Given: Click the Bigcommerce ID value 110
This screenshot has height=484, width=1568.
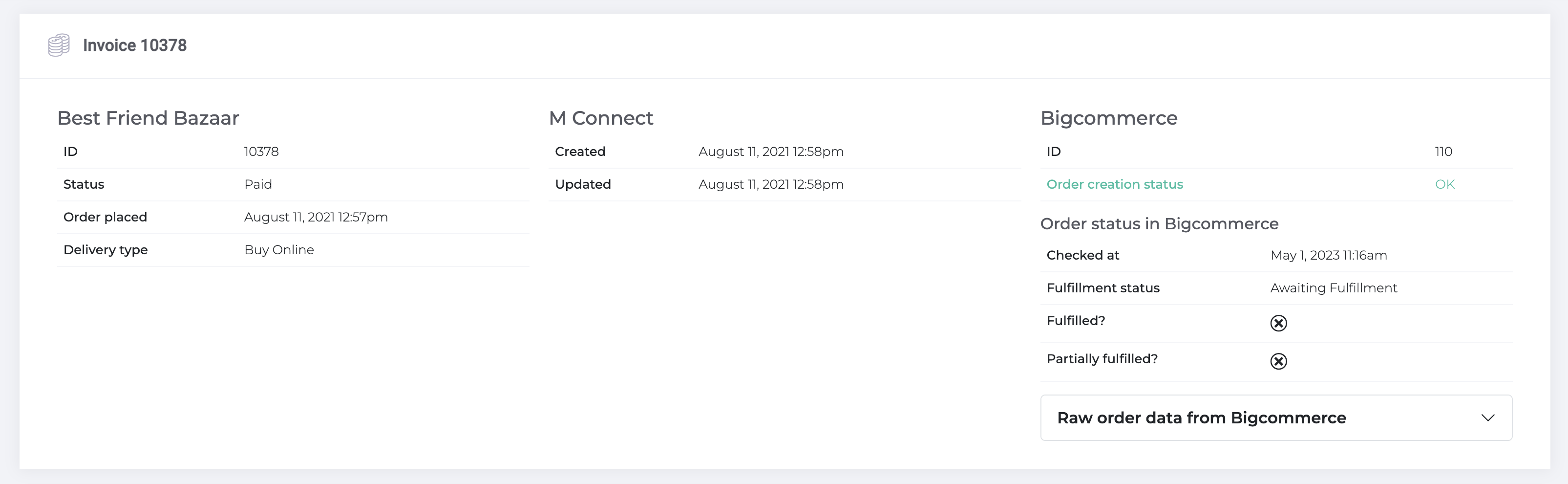Looking at the screenshot, I should 1443,151.
